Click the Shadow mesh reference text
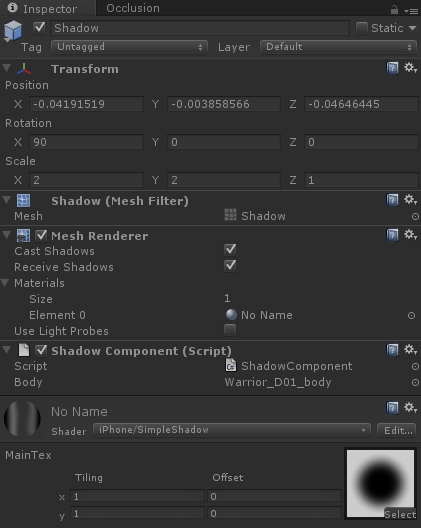The width and height of the screenshot is (421, 528). pos(263,216)
